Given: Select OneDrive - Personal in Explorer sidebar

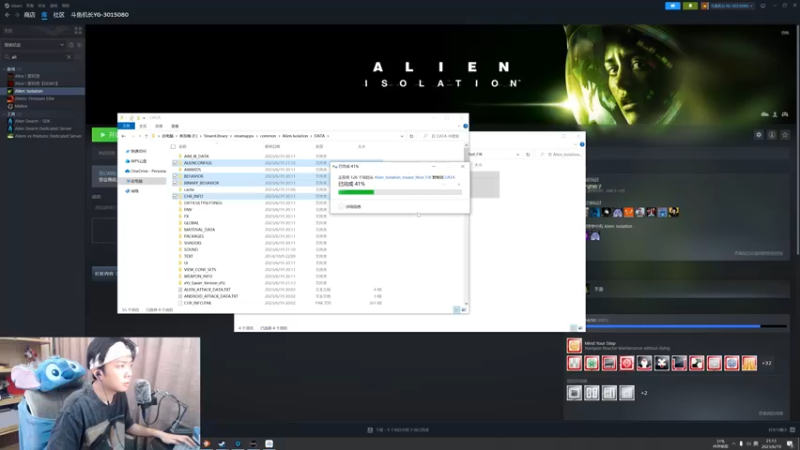Looking at the screenshot, I should point(146,171).
